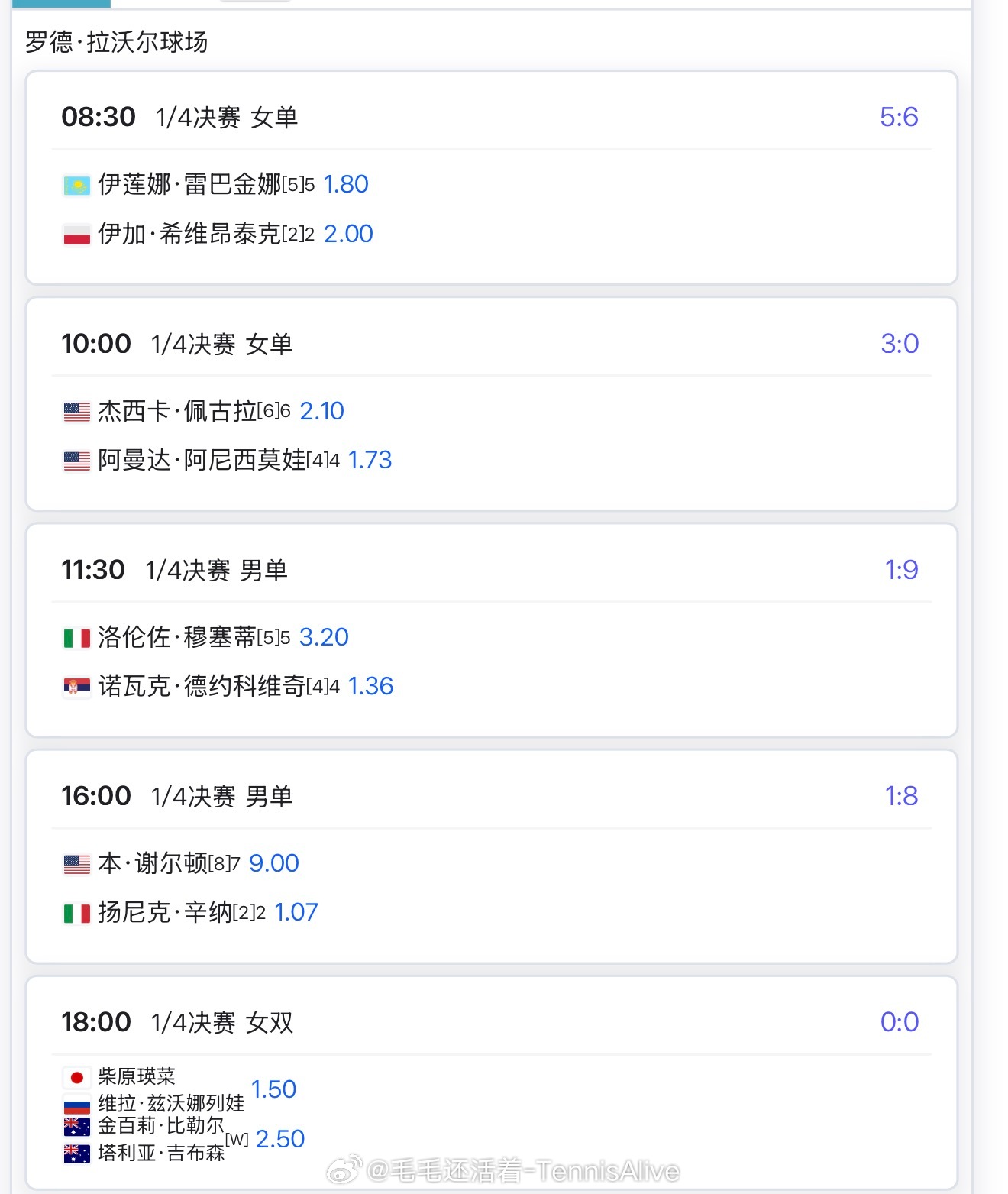Select the 1.36 odds for 德约科维奇
Image resolution: width=1008 pixels, height=1194 pixels.
tap(370, 686)
